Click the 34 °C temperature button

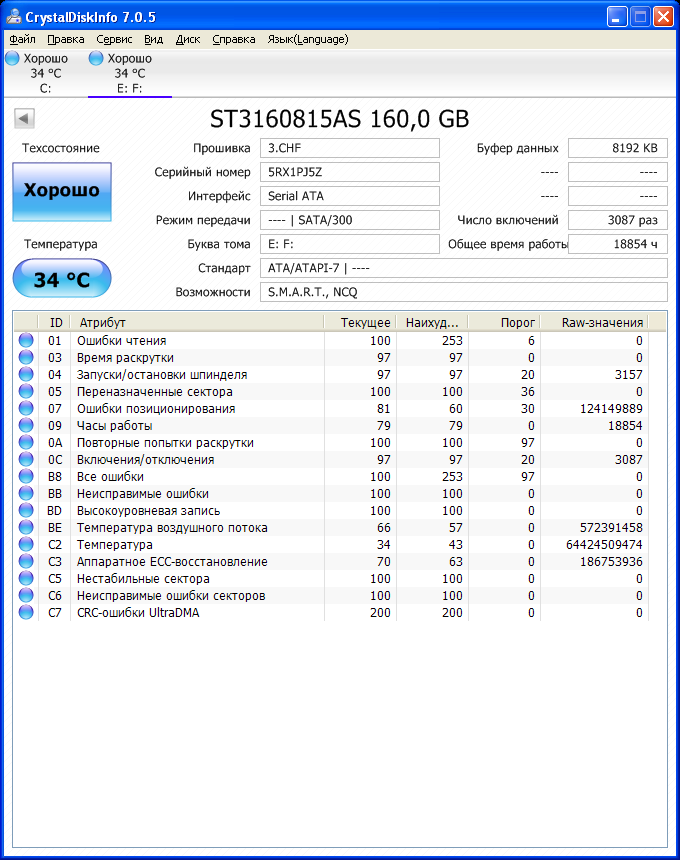coord(62,279)
